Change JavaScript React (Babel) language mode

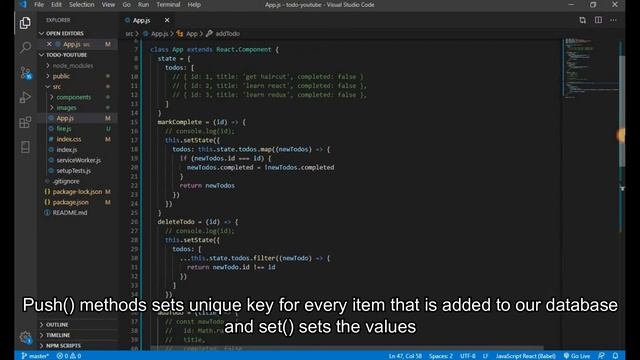pyautogui.click(x=525, y=356)
